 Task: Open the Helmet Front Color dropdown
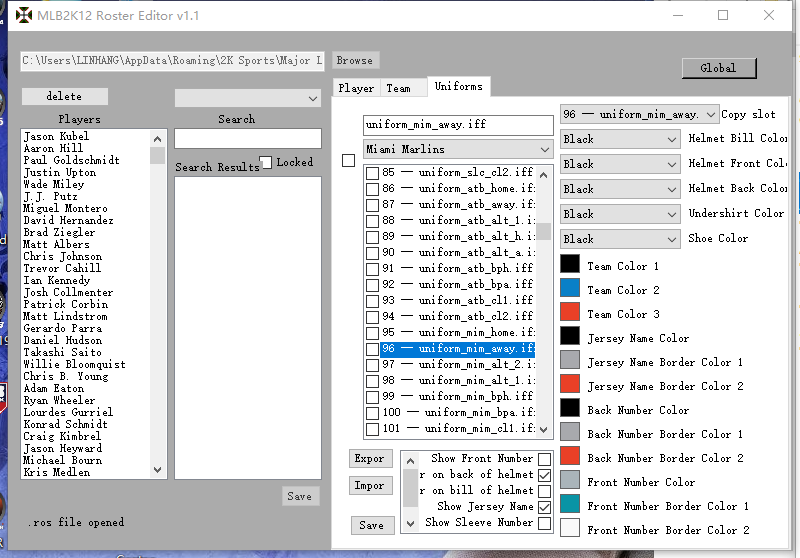[x=620, y=164]
